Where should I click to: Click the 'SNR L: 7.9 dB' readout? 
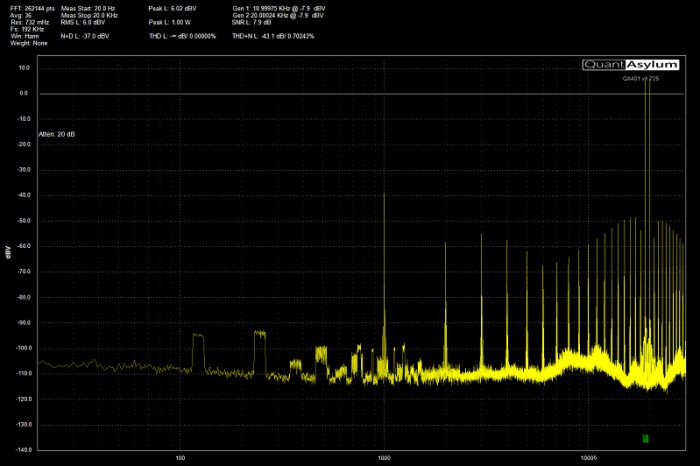coord(251,22)
